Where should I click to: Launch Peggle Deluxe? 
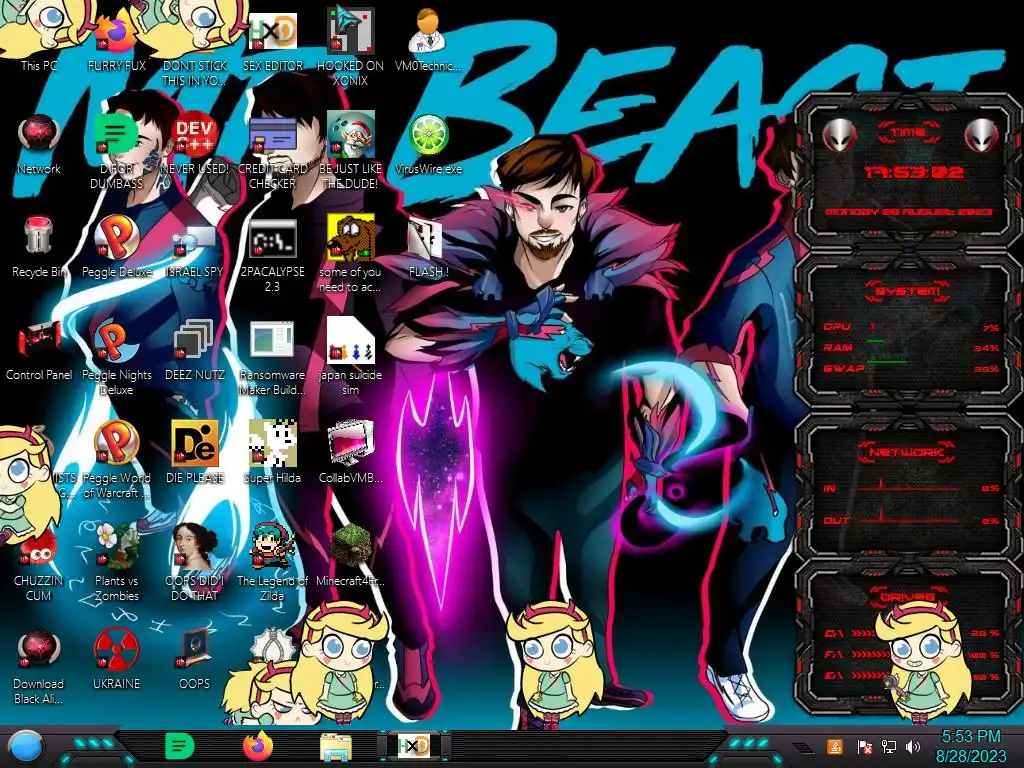(x=116, y=247)
